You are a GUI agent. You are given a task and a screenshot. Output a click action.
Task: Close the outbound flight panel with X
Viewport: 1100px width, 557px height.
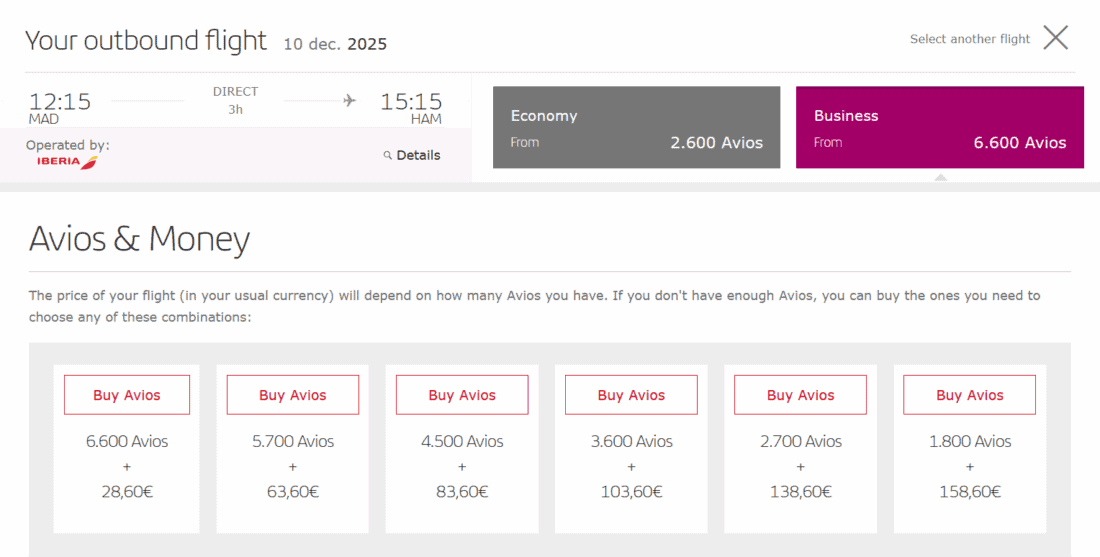tap(1055, 38)
